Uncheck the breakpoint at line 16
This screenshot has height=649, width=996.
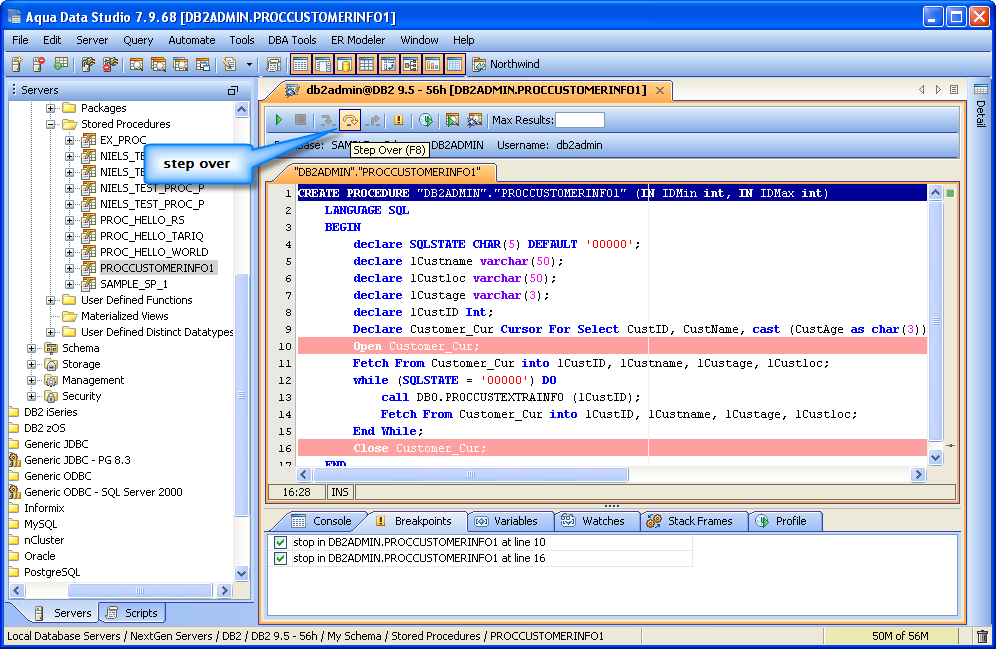coord(281,558)
